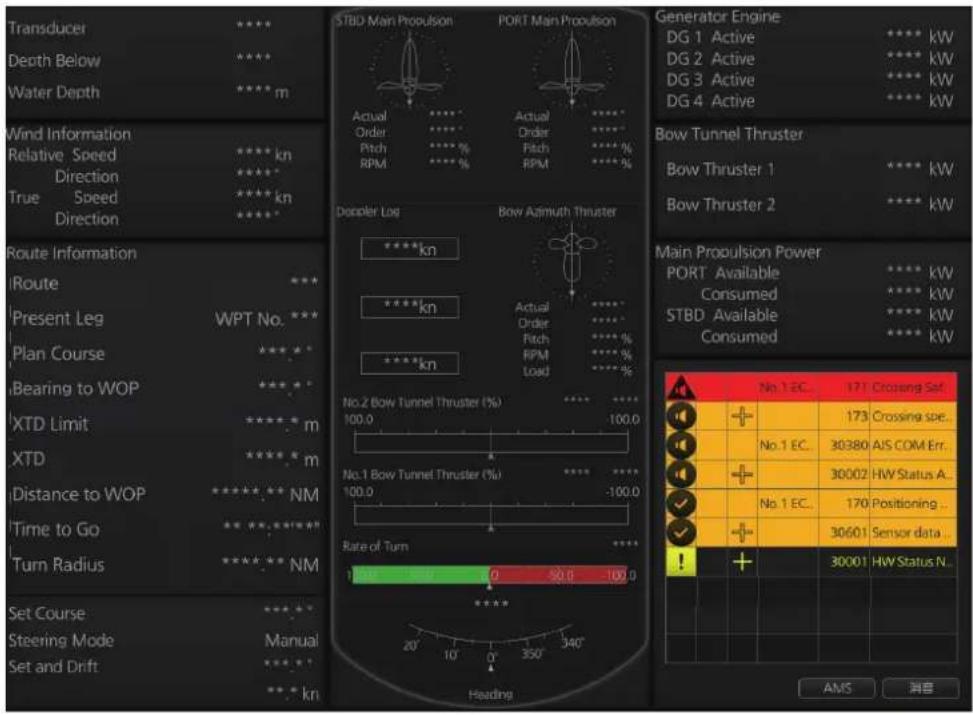This screenshot has height=715, width=973.
Task: Click the 'Bow Thruster 1' power row
Action: point(810,169)
